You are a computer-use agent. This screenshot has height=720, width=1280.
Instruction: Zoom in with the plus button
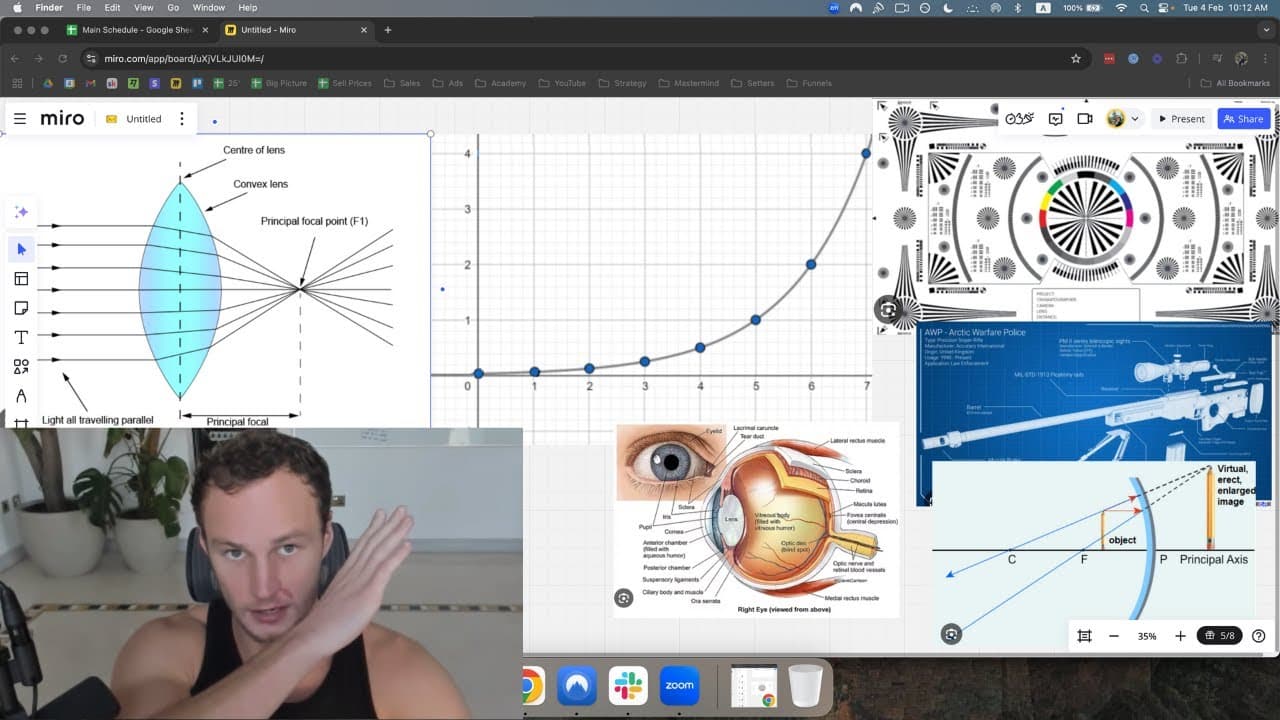click(1180, 636)
